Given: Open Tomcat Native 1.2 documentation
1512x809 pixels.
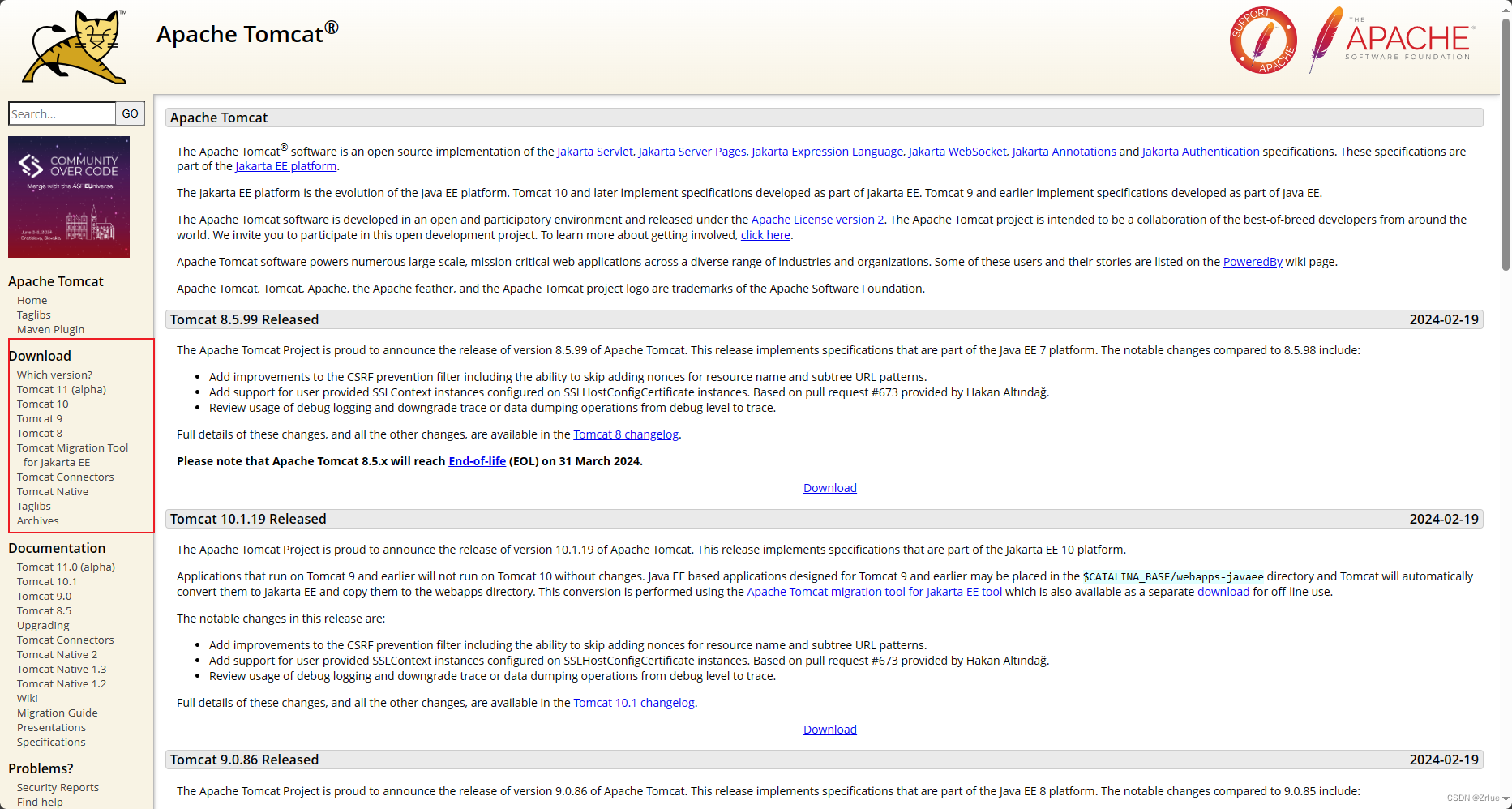Looking at the screenshot, I should coord(62,684).
